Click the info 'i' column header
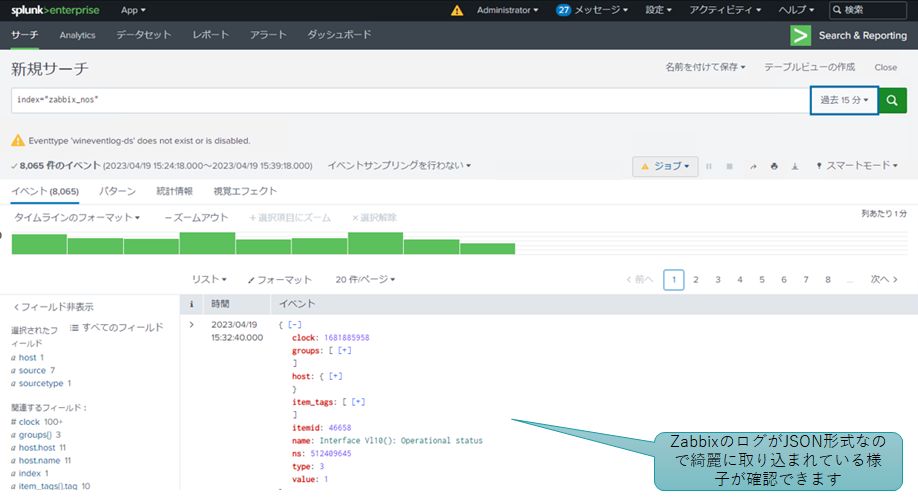The width and height of the screenshot is (918, 500). tap(191, 304)
